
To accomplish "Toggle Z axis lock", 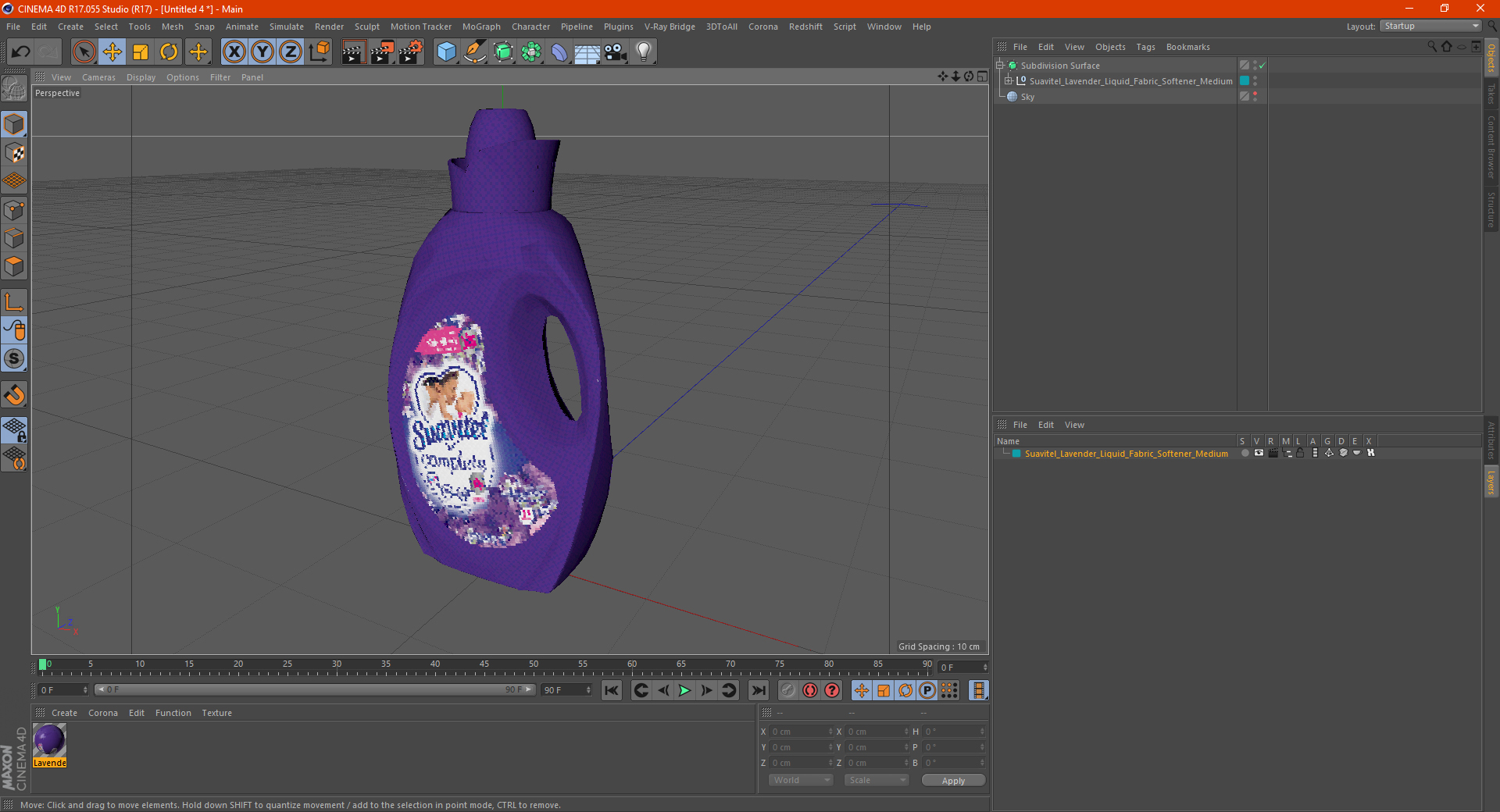I will 291,52.
